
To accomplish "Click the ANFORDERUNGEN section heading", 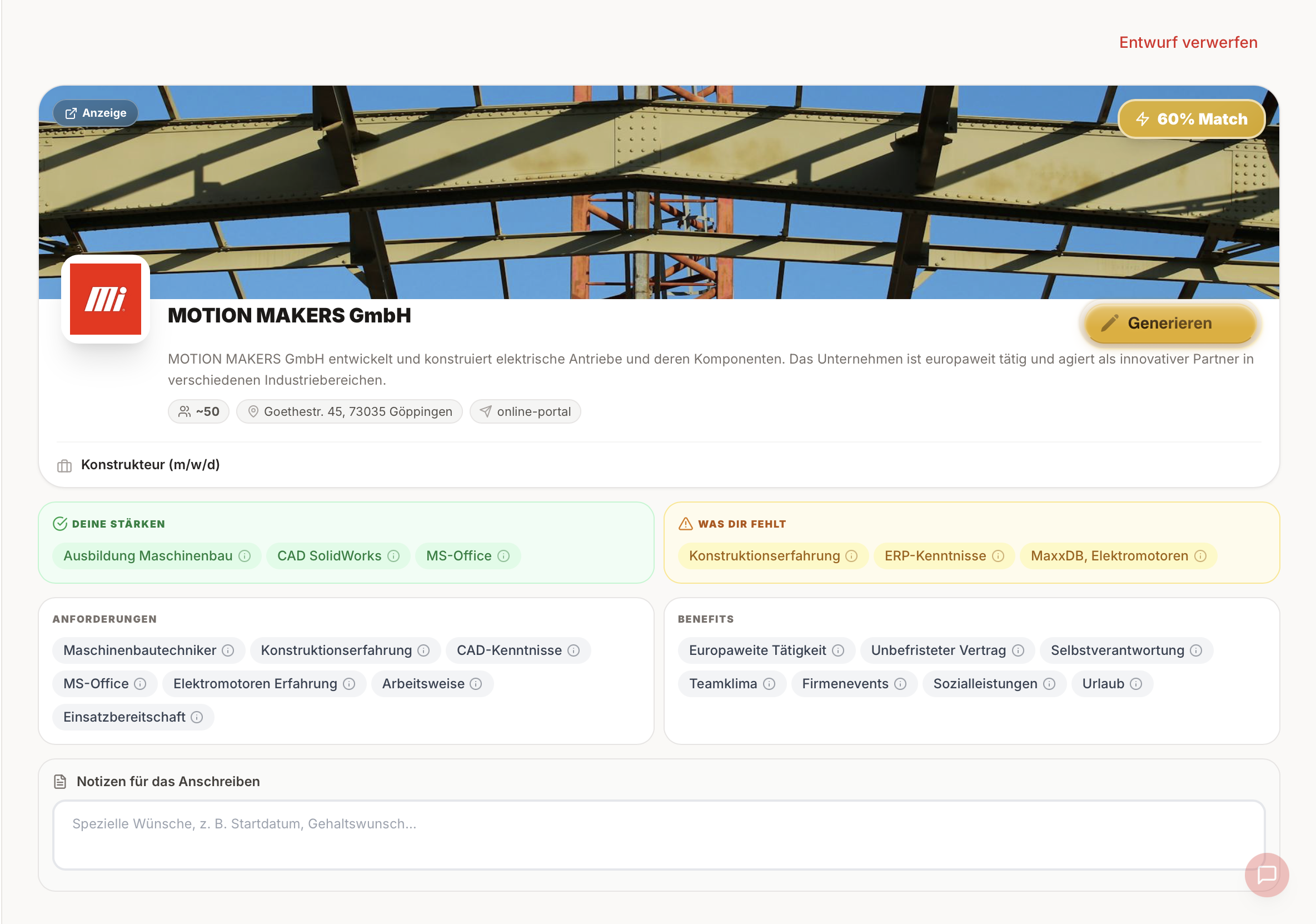I will (x=104, y=618).
